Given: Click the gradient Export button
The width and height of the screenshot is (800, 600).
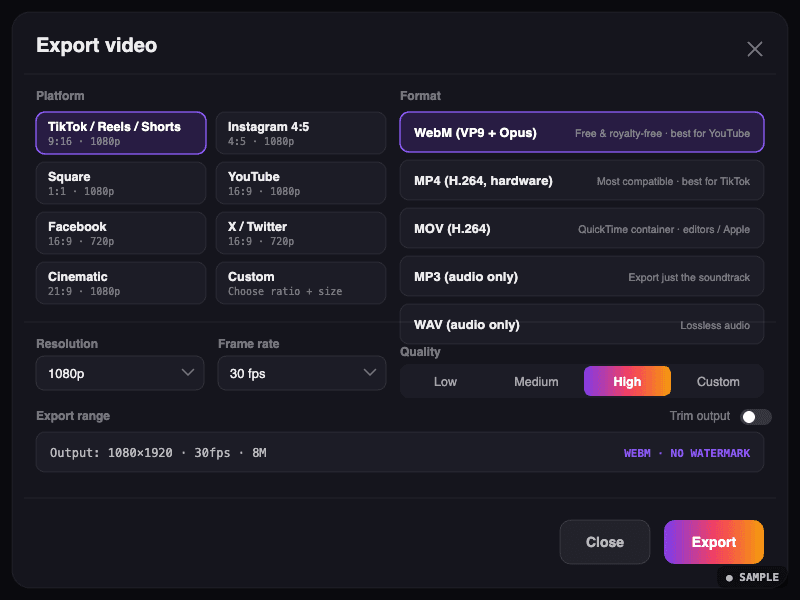Looking at the screenshot, I should pos(714,542).
